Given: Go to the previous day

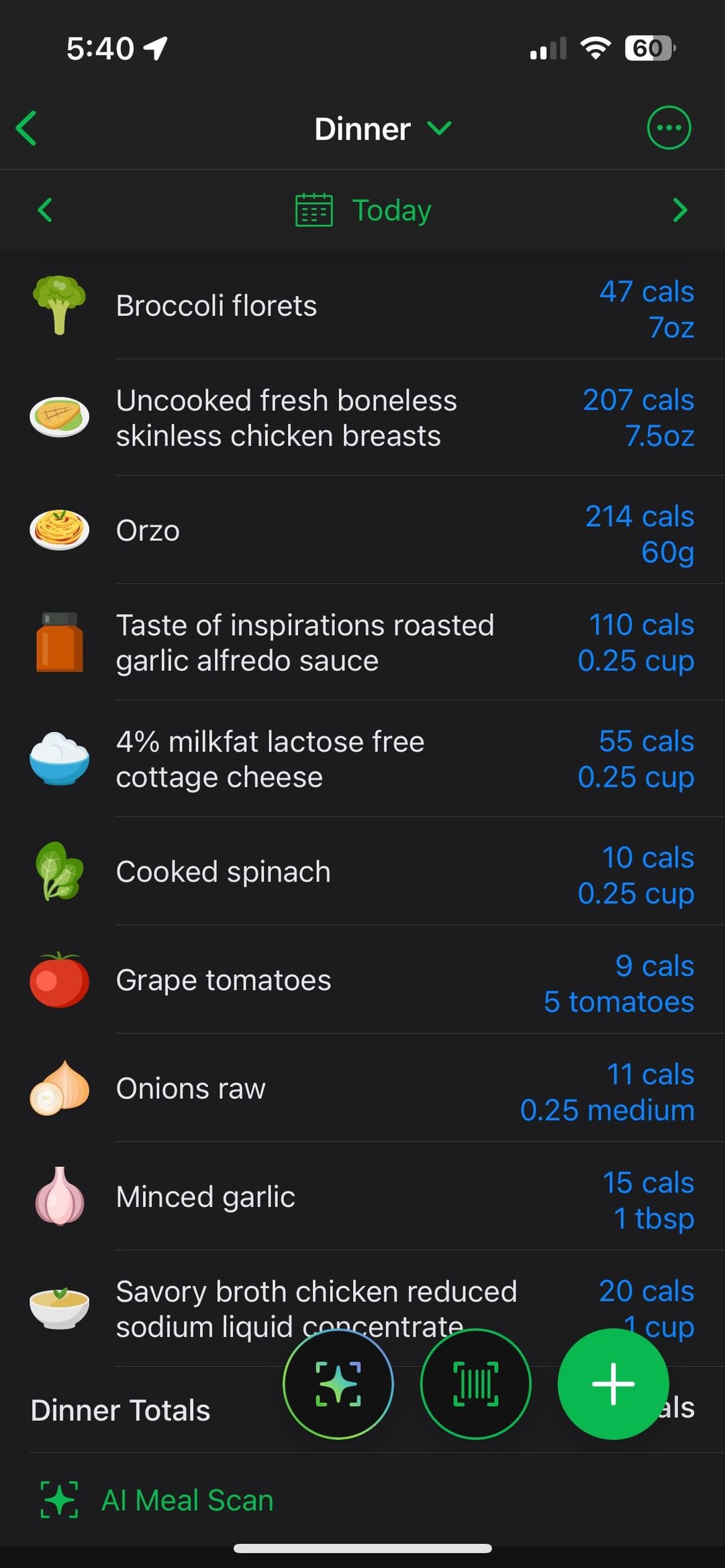Looking at the screenshot, I should click(45, 210).
